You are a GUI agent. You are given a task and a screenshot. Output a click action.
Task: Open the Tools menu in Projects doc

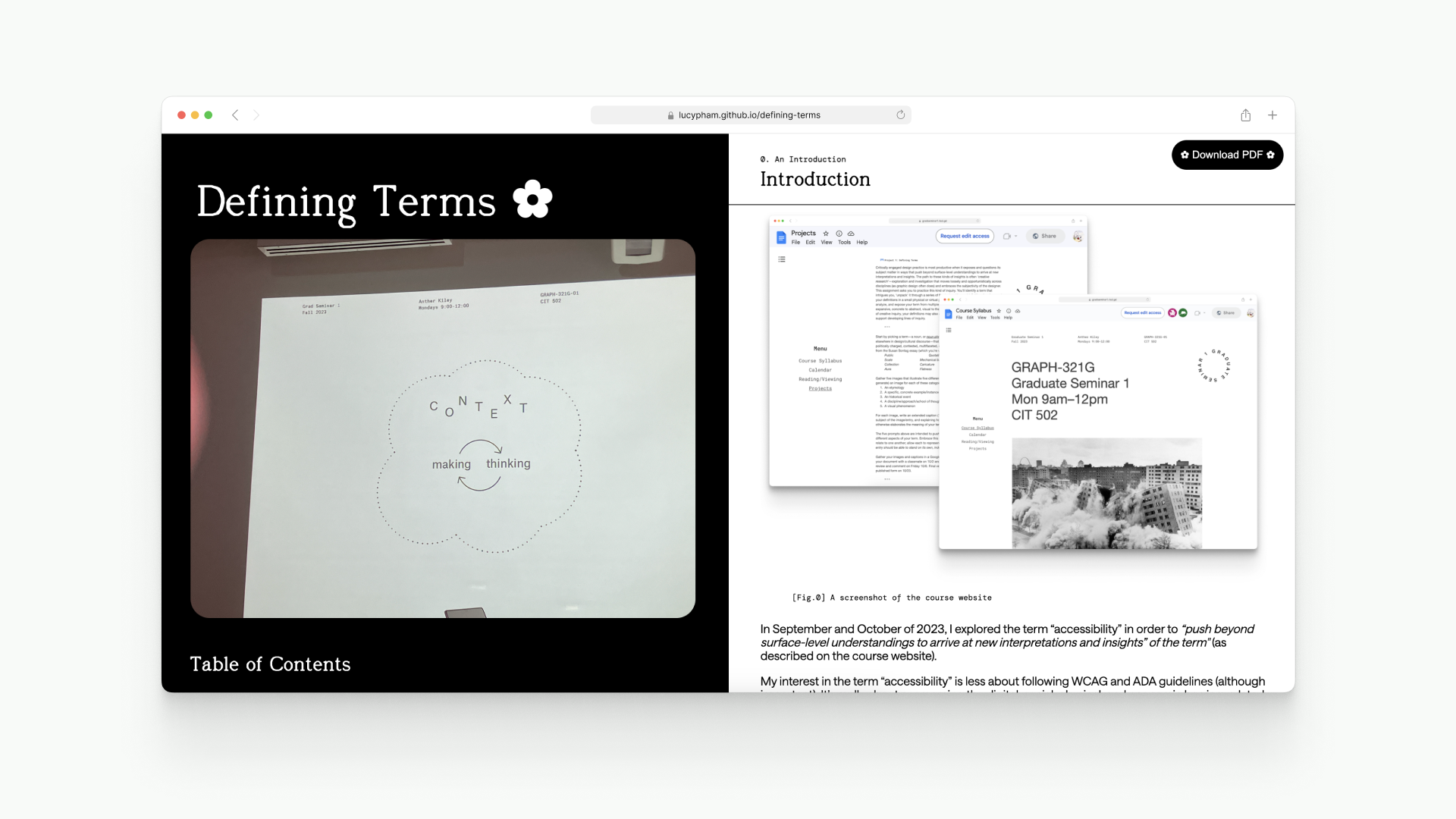(844, 243)
